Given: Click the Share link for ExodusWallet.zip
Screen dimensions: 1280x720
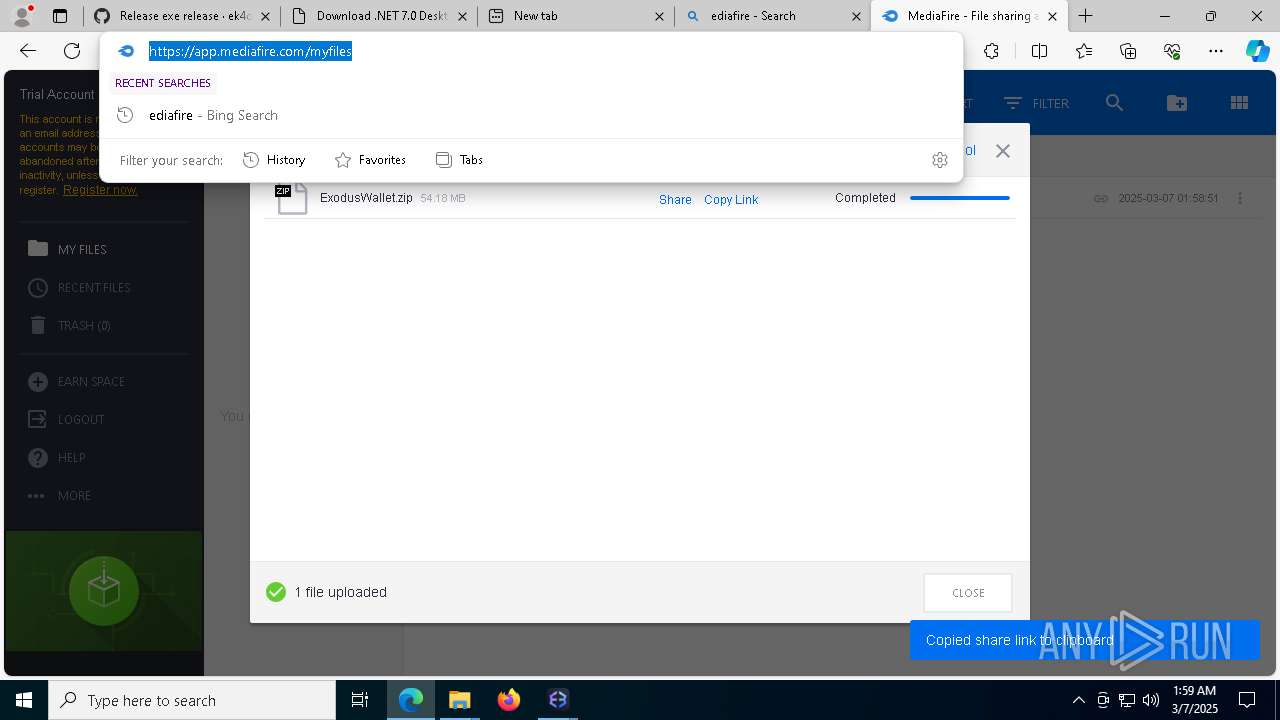Looking at the screenshot, I should 675,200.
